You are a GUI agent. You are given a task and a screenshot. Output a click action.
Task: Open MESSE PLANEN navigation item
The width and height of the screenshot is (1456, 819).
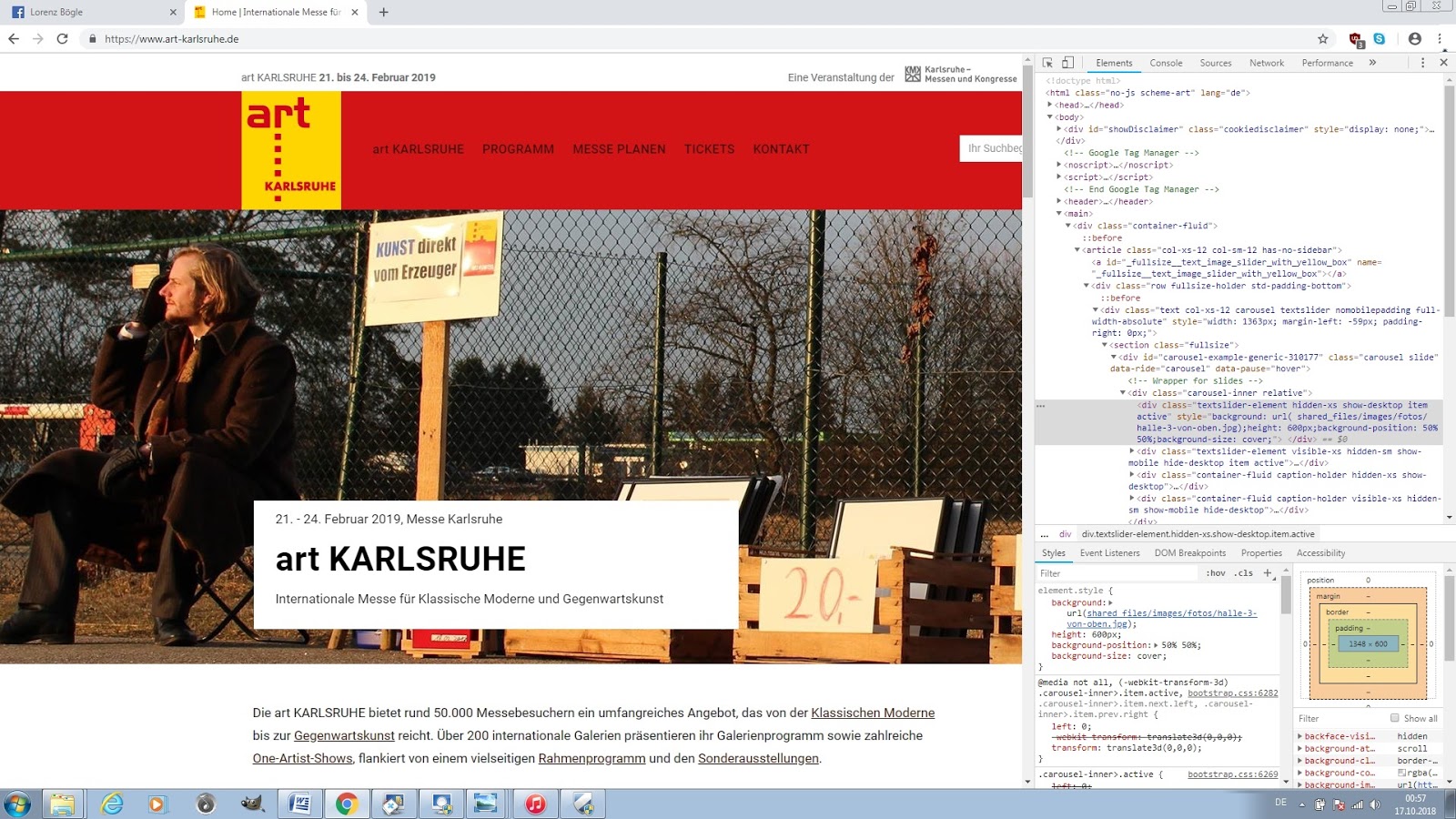tap(619, 149)
